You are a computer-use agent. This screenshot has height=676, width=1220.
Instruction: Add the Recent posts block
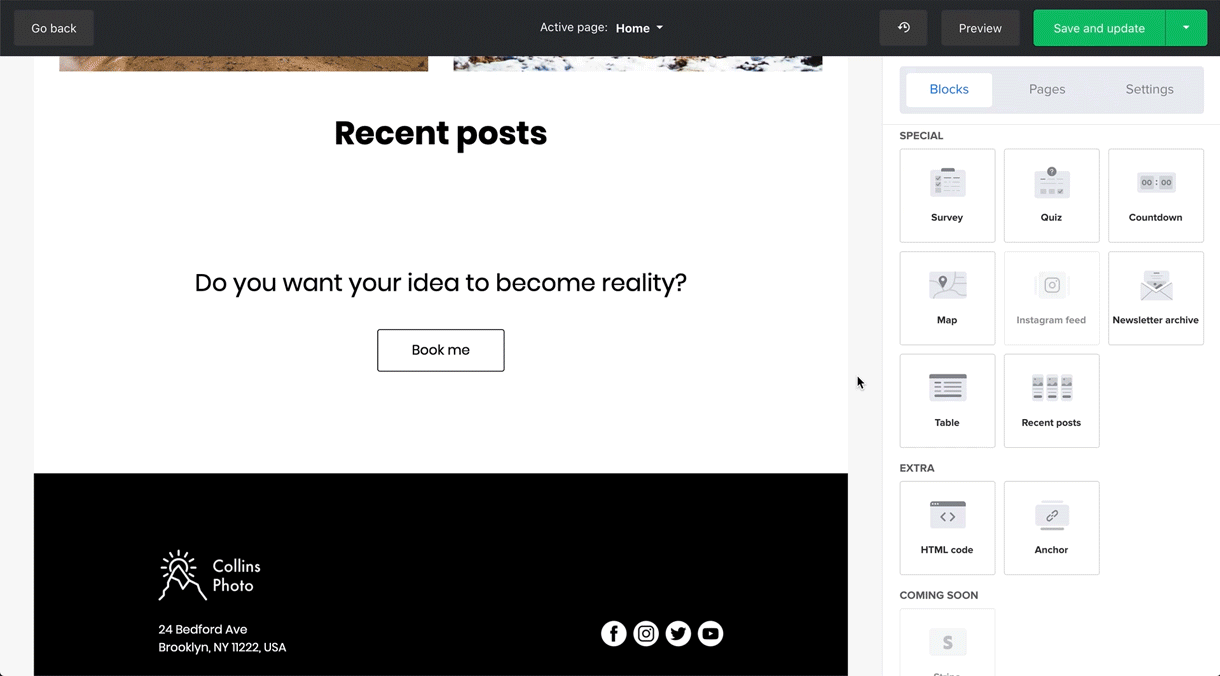tap(1051, 400)
